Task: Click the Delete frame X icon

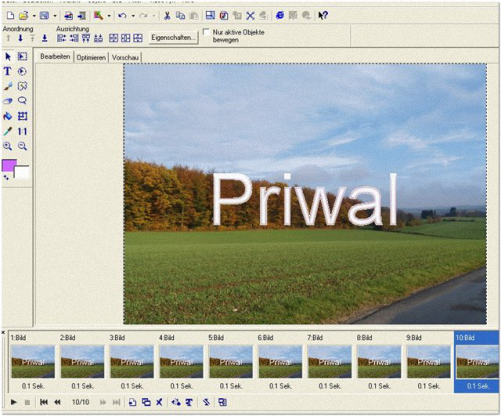Action: coord(159,402)
